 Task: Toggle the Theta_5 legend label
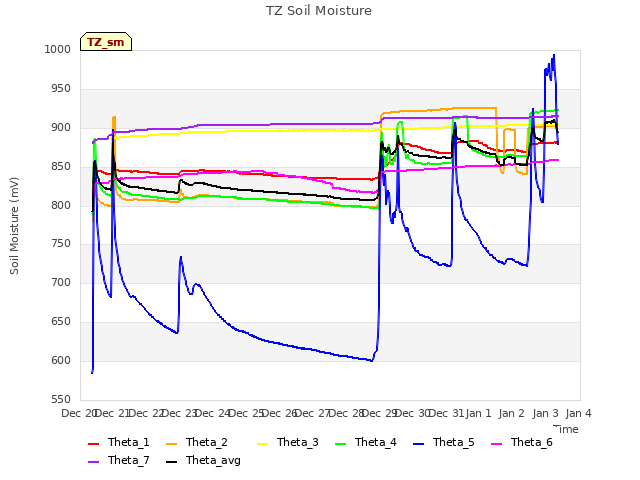click(x=453, y=442)
